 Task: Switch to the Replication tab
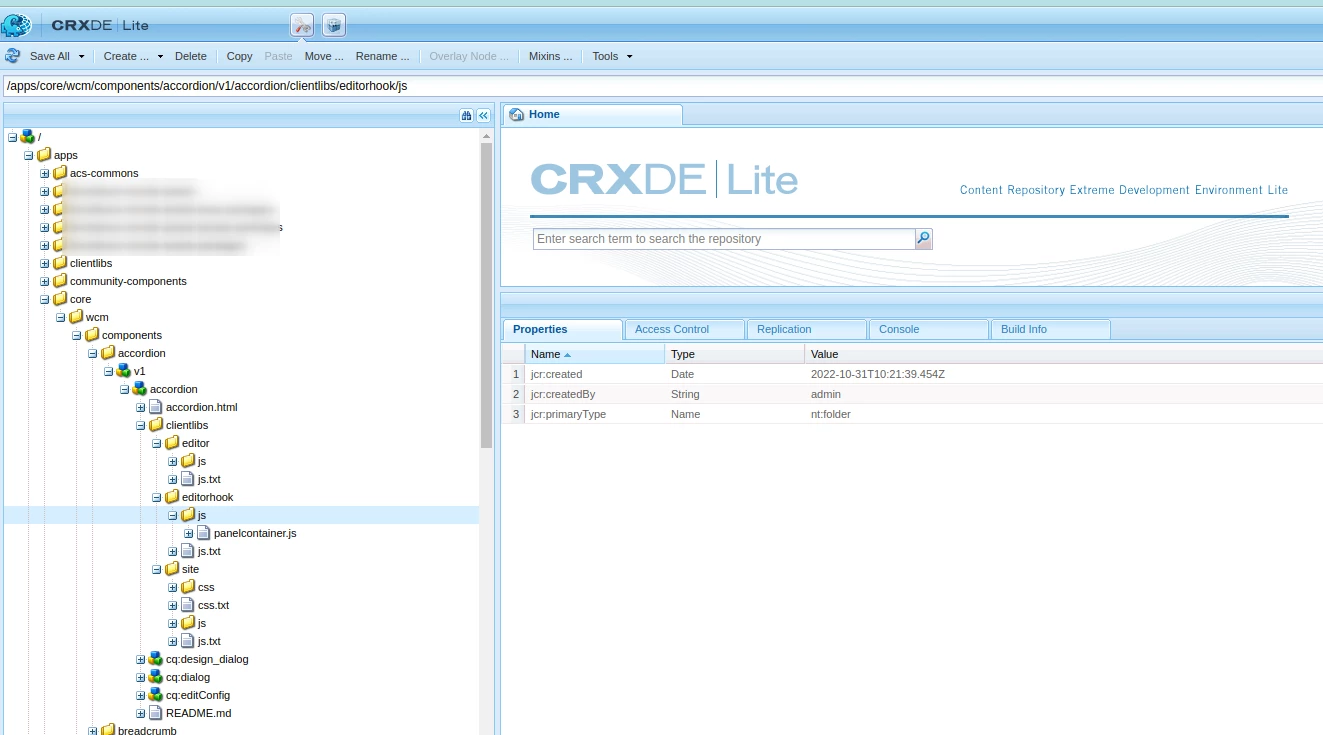(806, 329)
